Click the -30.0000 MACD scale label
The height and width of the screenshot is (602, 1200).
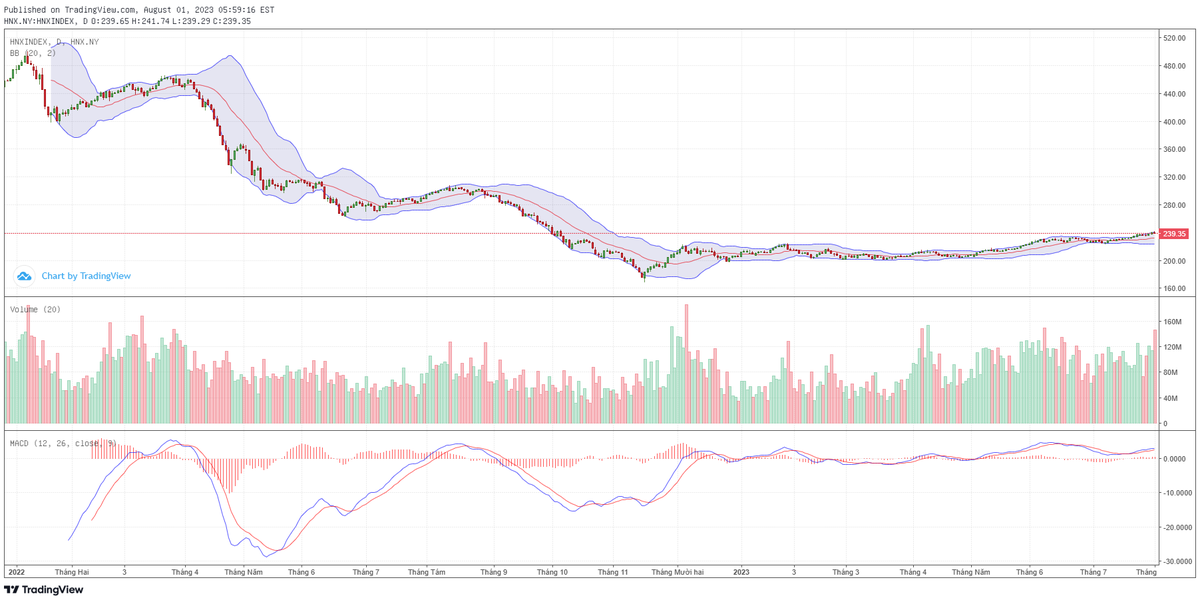point(1170,562)
